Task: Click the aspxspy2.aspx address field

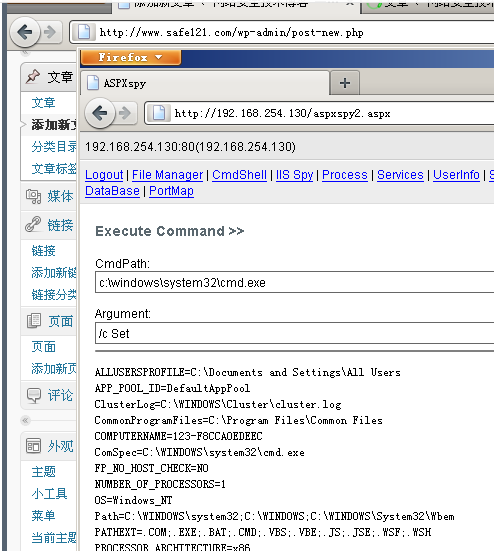Action: click(320, 113)
